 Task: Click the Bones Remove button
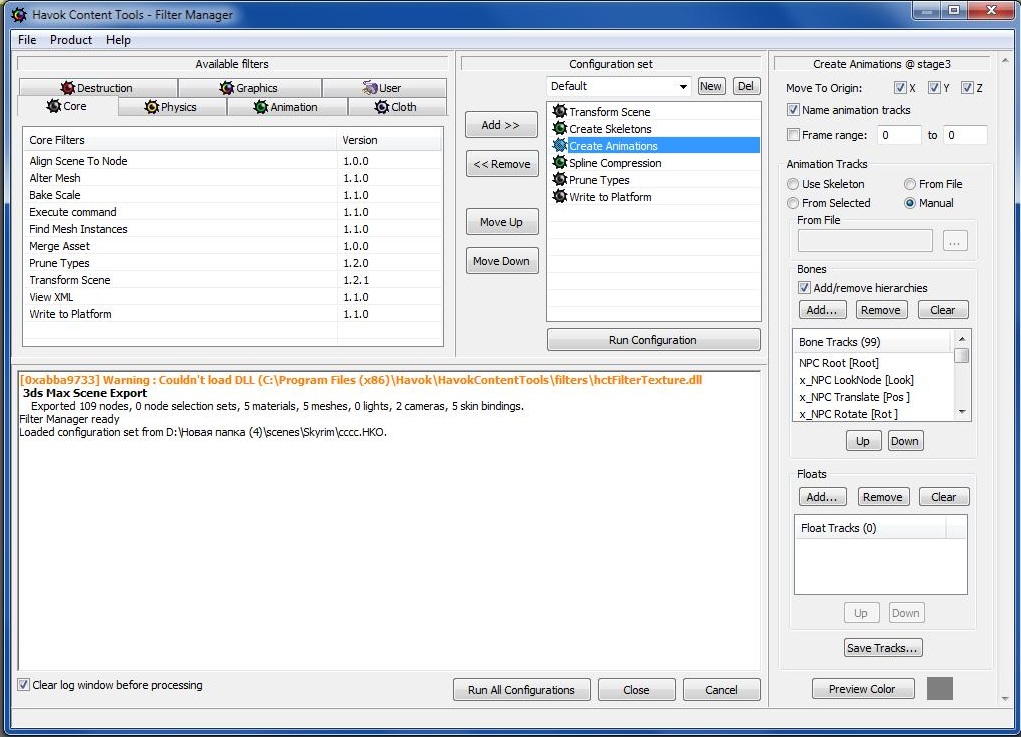[881, 310]
